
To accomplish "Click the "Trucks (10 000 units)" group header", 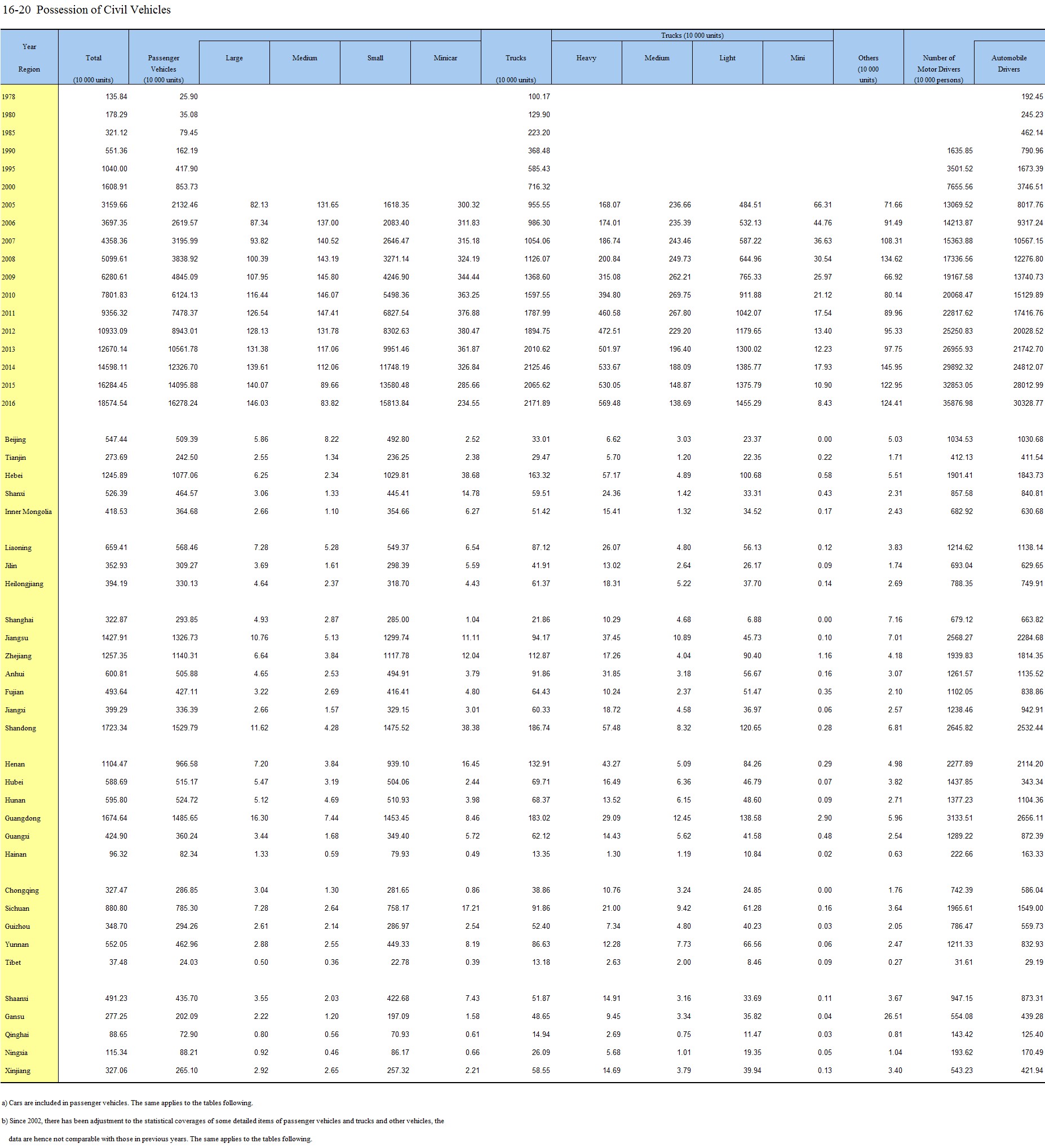I will [692, 36].
